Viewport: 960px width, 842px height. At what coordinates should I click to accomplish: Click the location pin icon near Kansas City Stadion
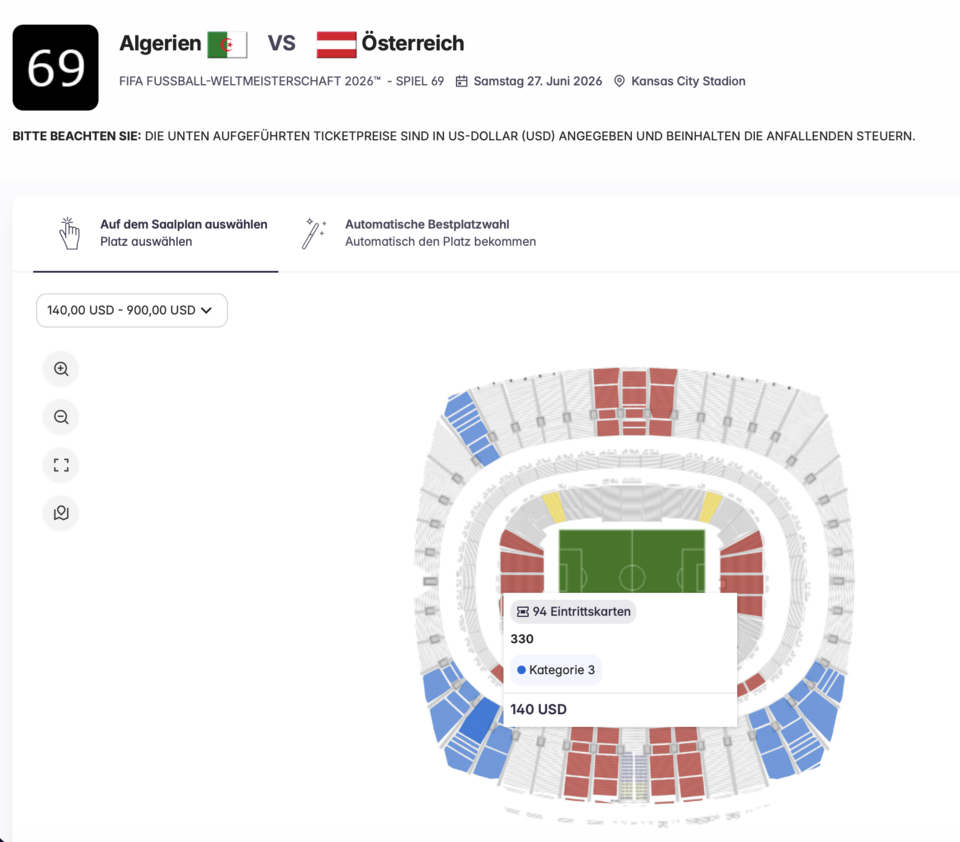pyautogui.click(x=622, y=81)
